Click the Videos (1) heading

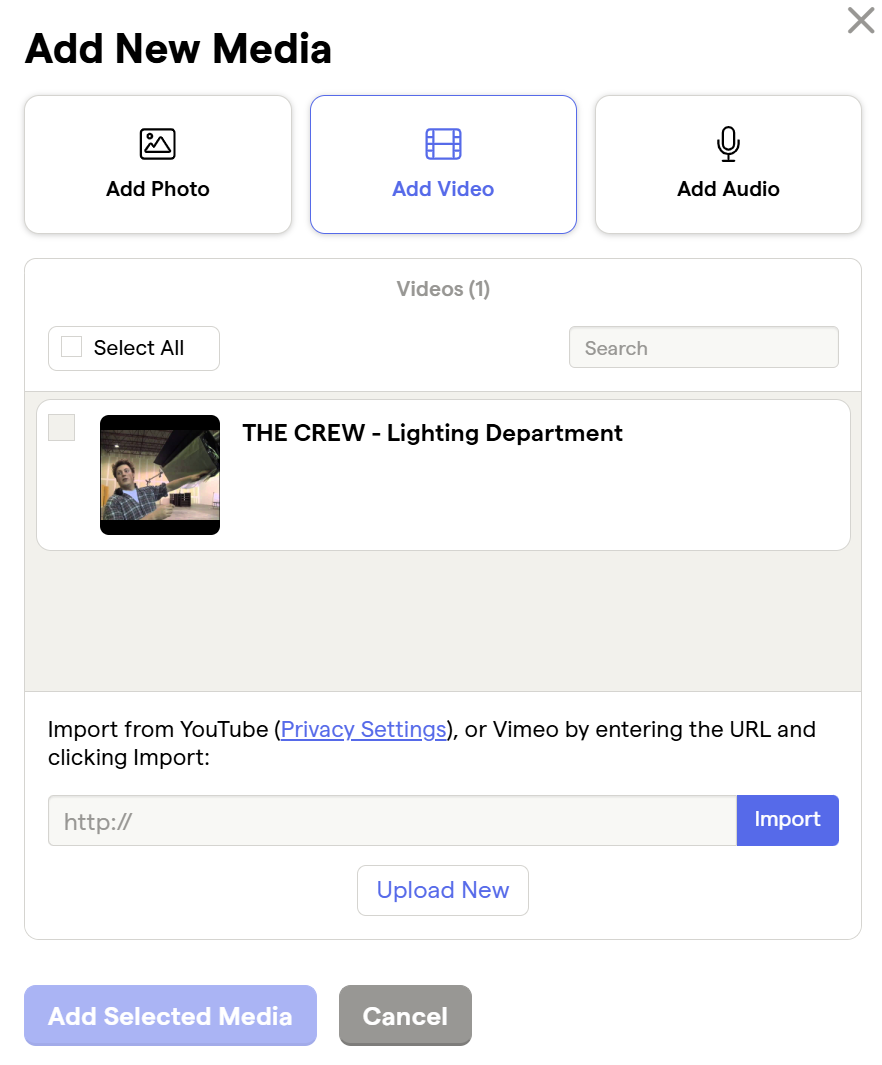click(443, 289)
